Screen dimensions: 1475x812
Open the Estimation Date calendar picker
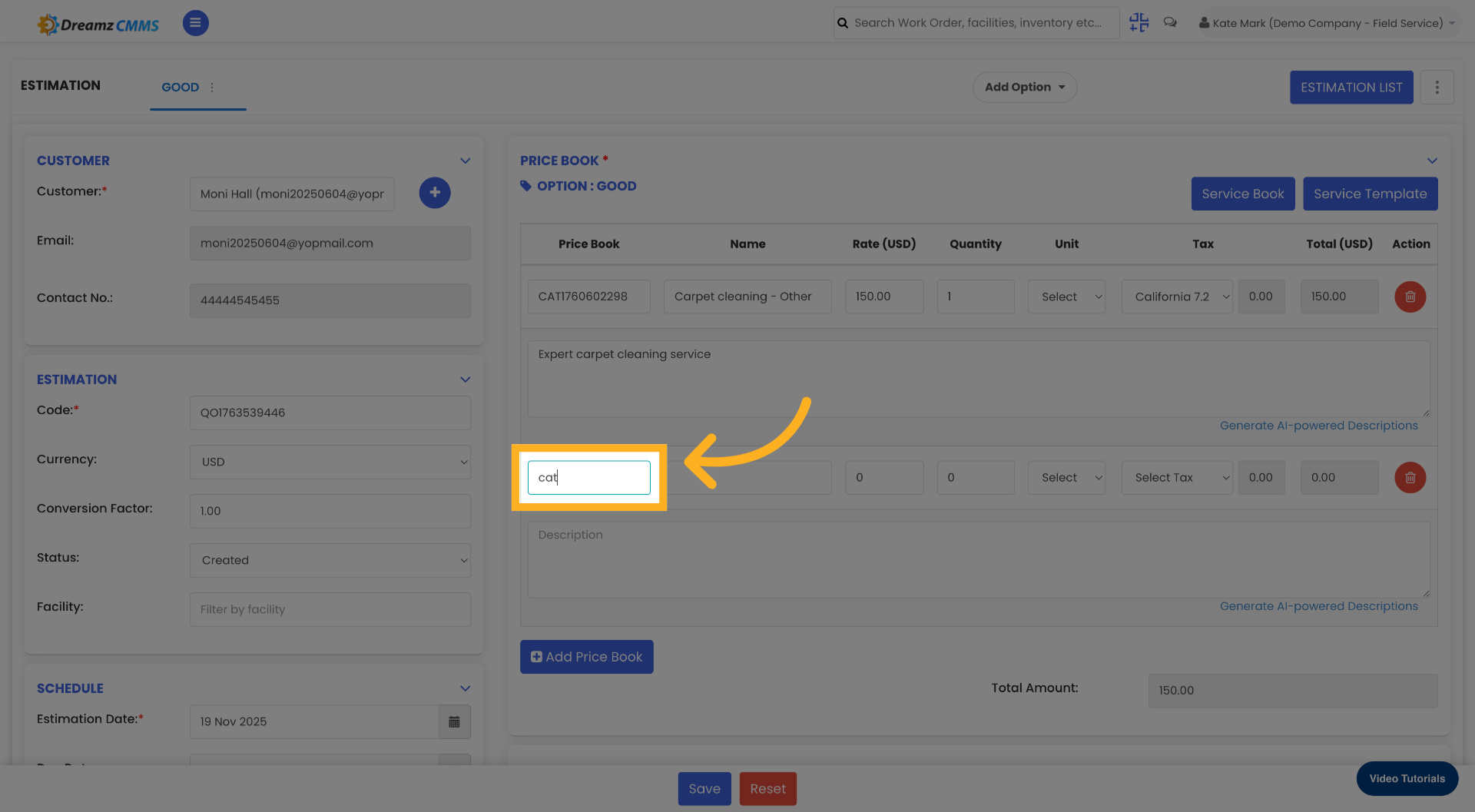(x=454, y=721)
